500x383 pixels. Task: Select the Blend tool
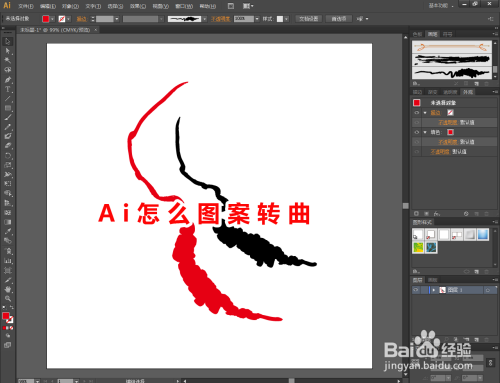[8, 241]
